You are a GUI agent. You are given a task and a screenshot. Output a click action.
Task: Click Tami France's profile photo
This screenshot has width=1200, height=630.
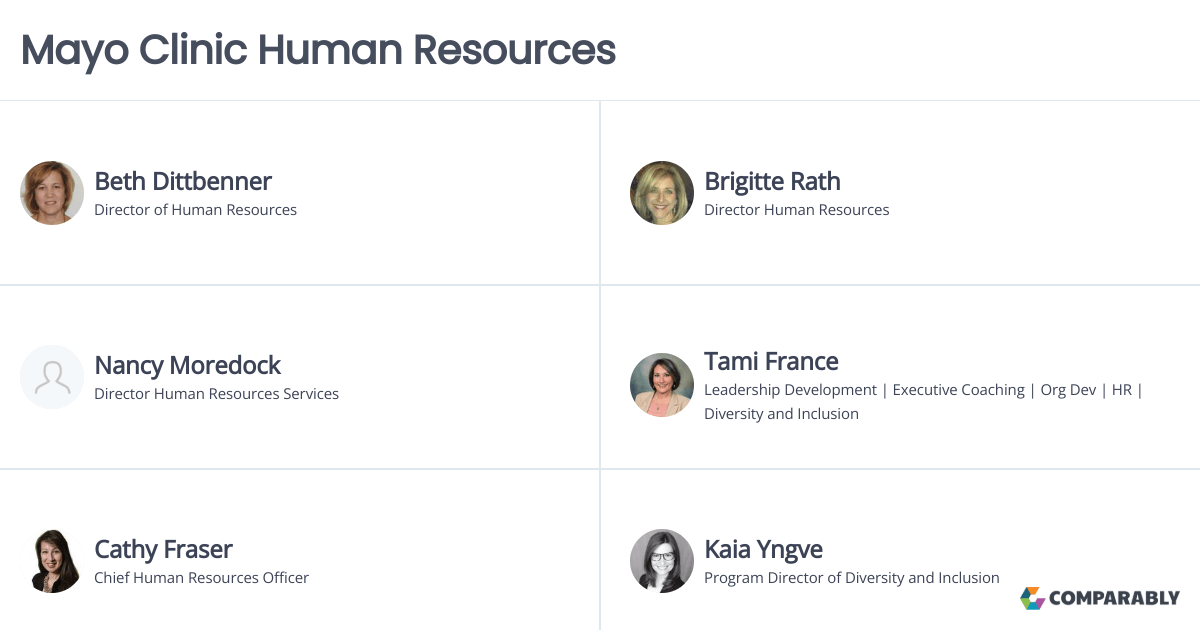(661, 384)
